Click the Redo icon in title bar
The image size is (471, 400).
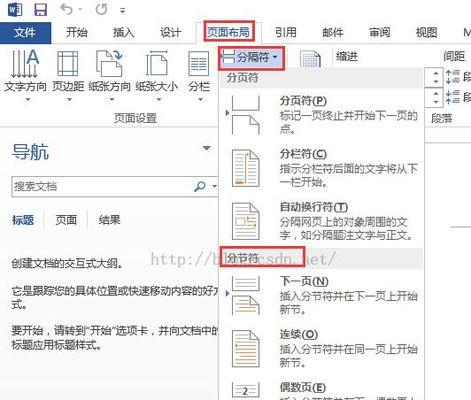pos(101,9)
